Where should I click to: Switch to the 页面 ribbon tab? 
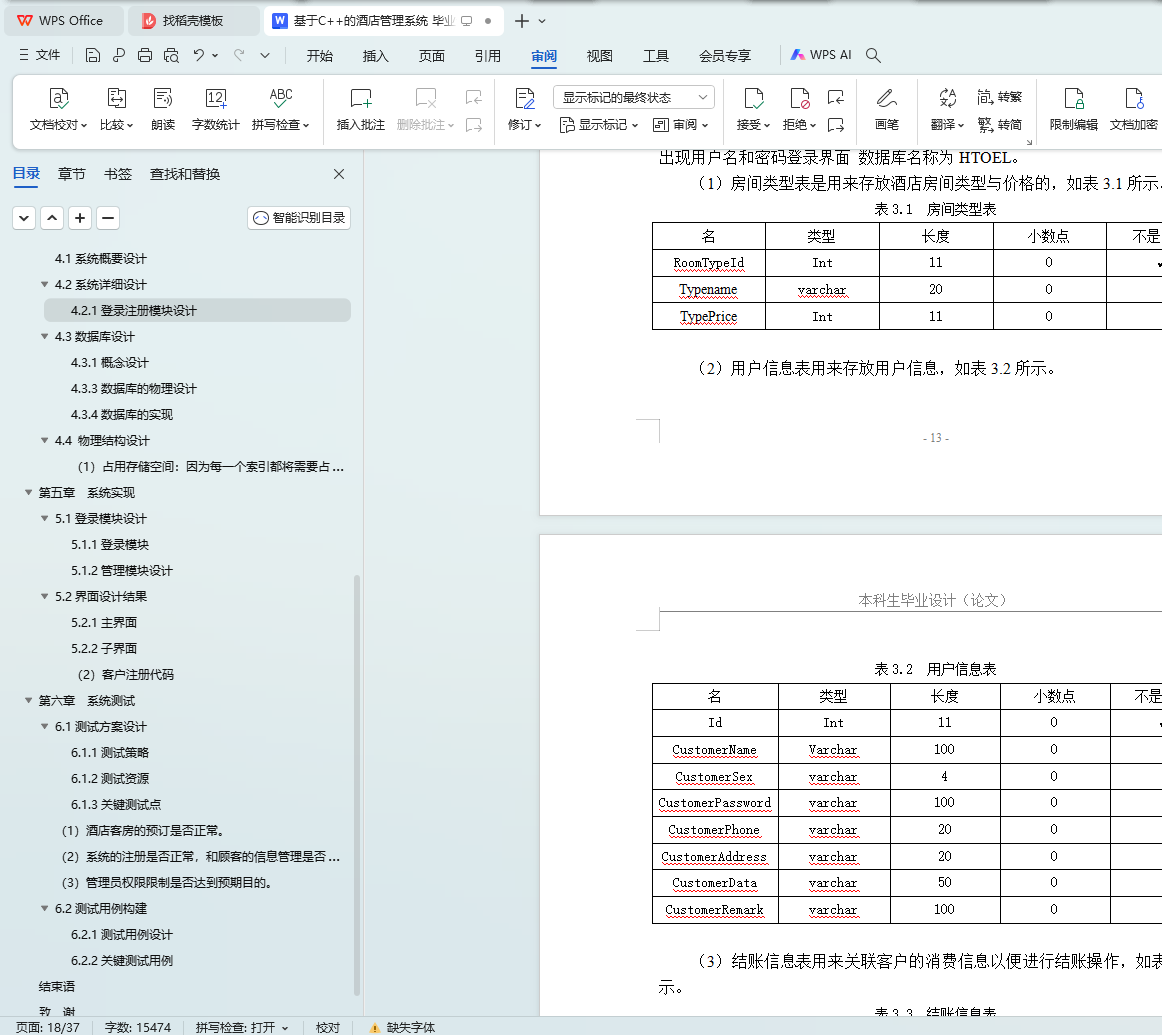click(431, 56)
